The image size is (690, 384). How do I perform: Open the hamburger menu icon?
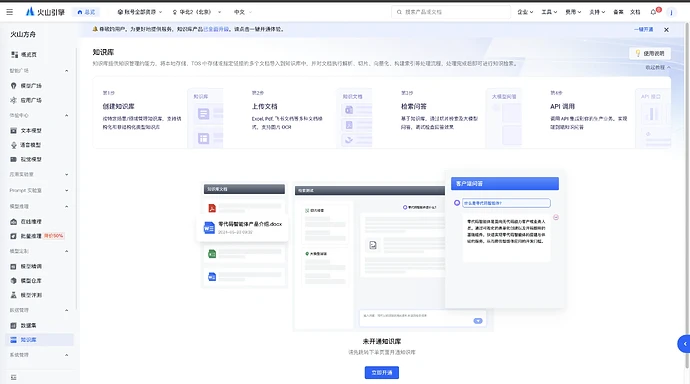[x=9, y=12]
